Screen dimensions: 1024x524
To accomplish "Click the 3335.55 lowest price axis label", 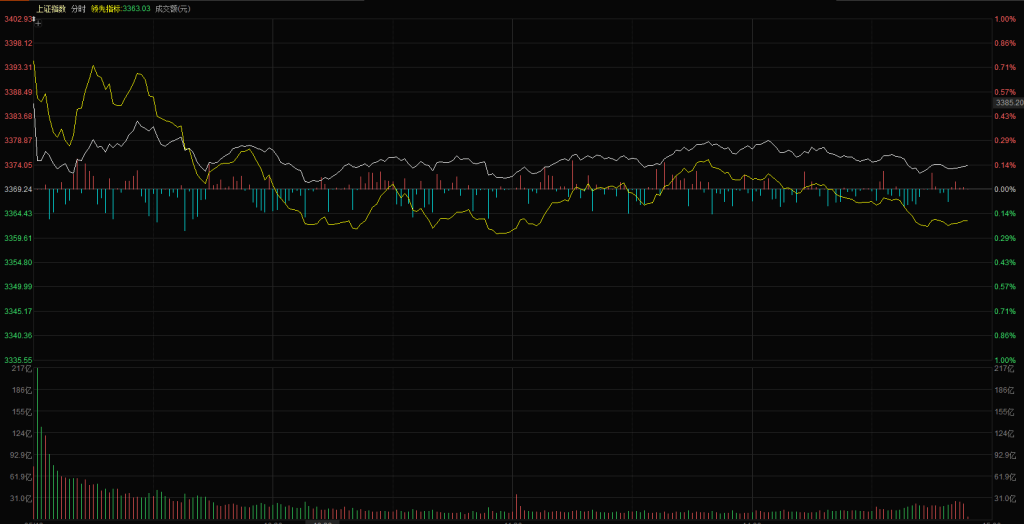I will [x=19, y=360].
